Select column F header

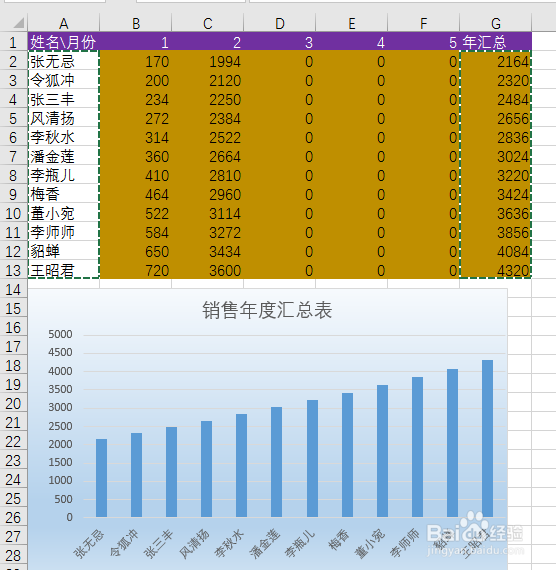click(424, 24)
